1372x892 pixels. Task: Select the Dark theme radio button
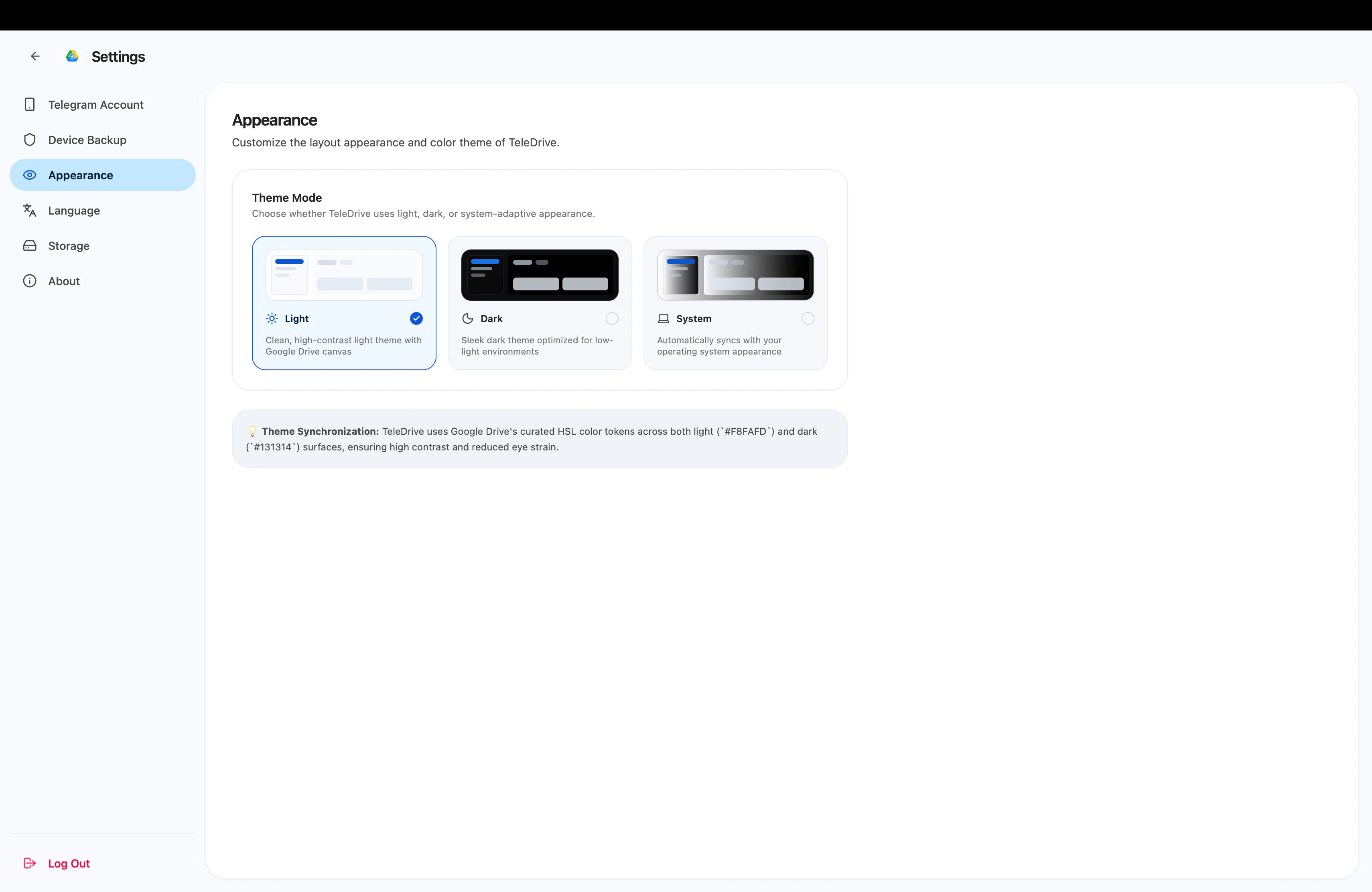(x=612, y=318)
